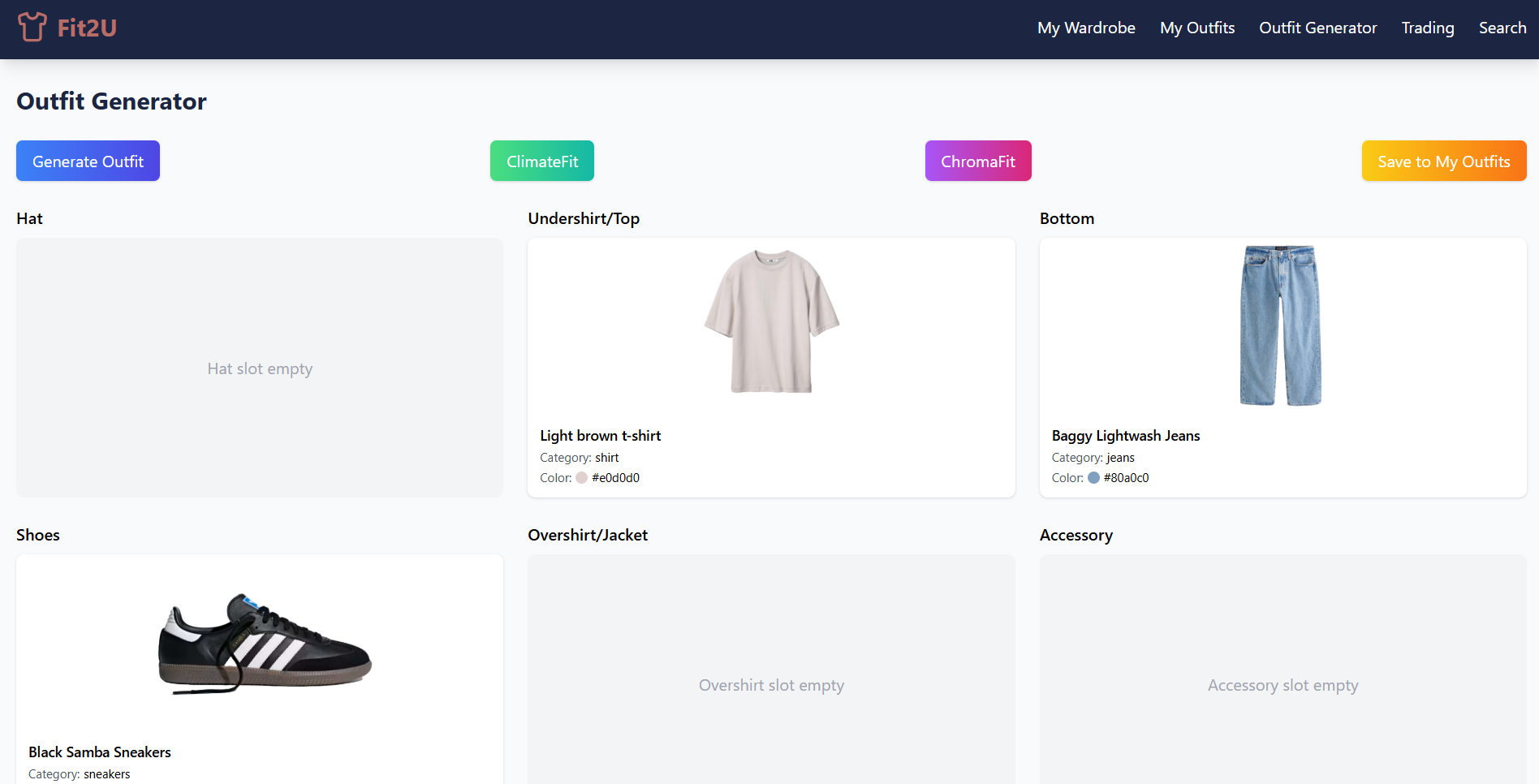Click the "Category: sneakers" text

[80, 774]
